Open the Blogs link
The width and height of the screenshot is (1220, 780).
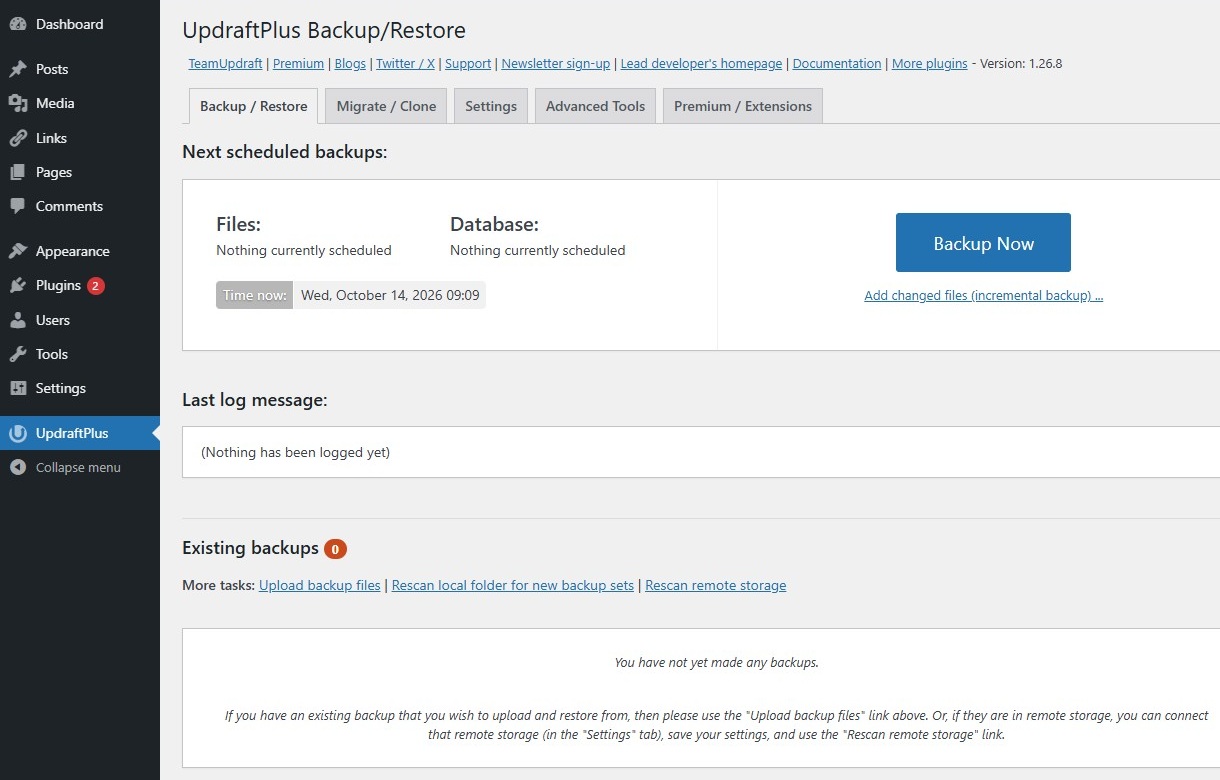click(350, 63)
